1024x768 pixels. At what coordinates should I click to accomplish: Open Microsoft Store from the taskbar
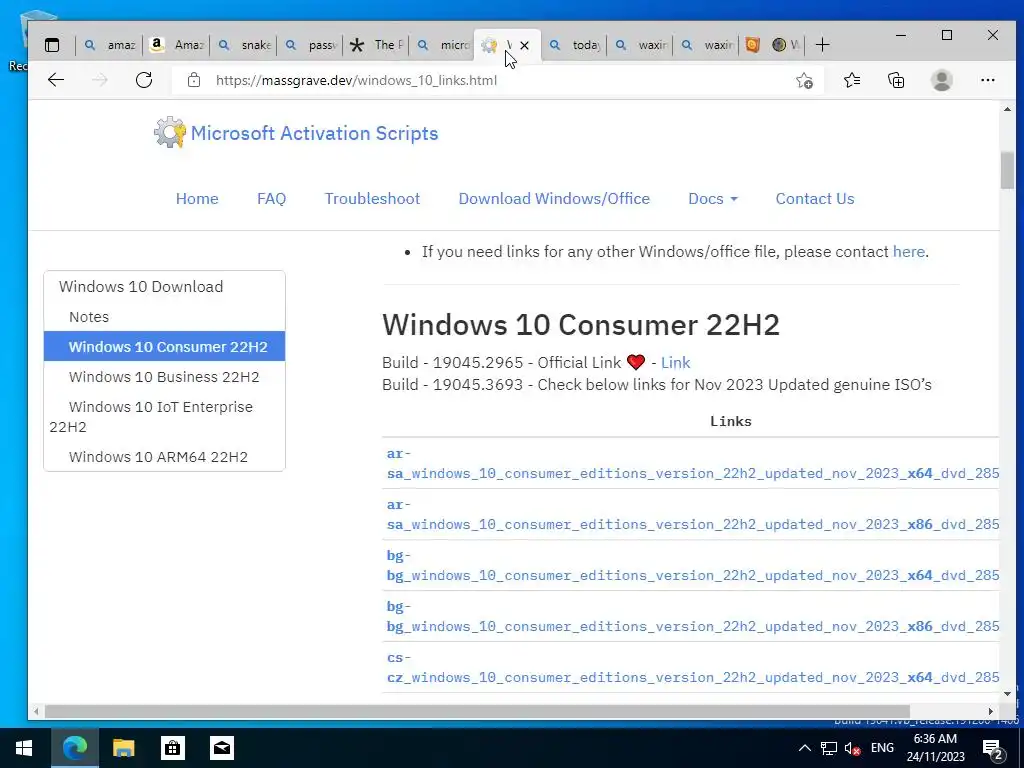(172, 748)
